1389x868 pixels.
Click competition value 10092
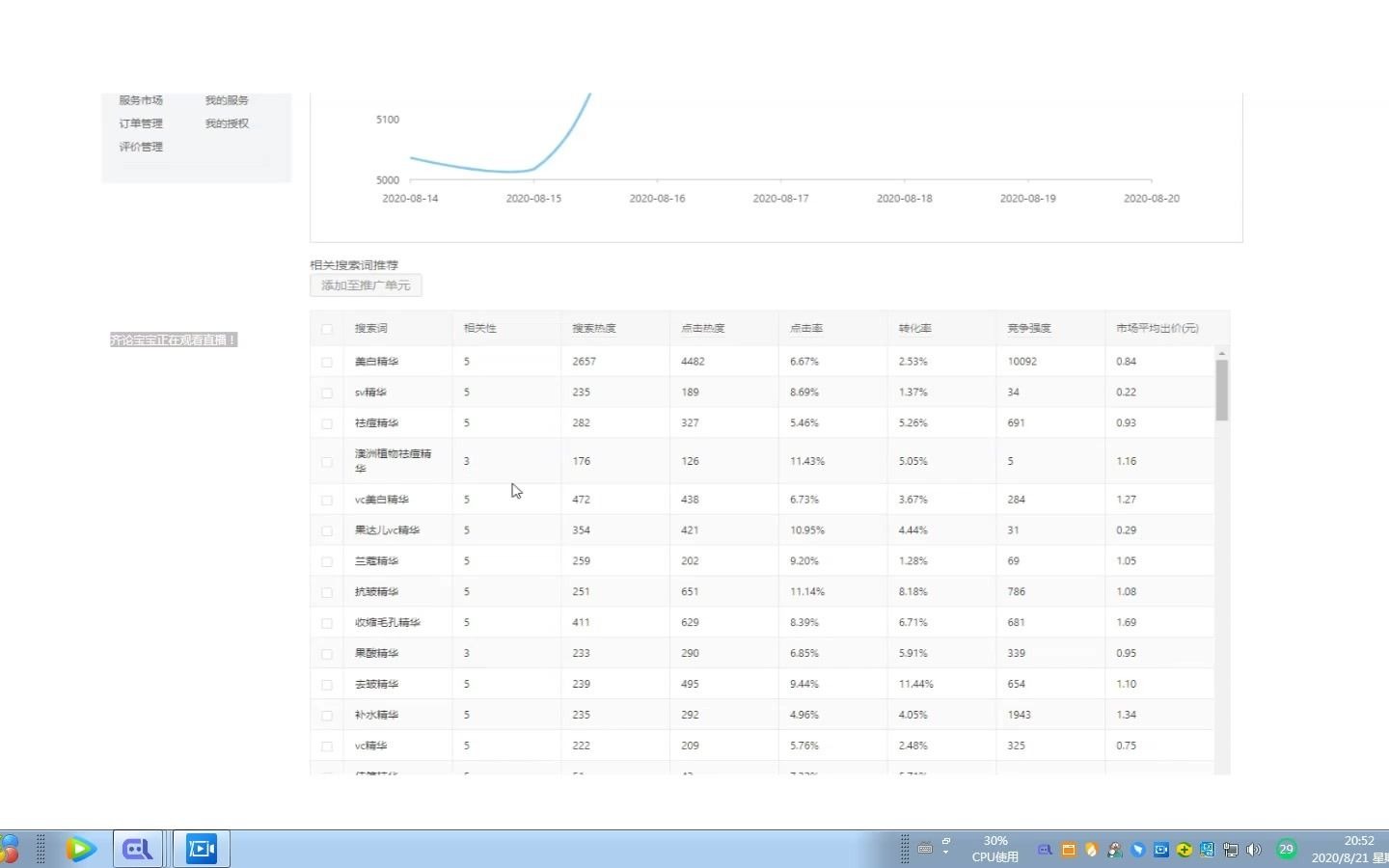1022,362
